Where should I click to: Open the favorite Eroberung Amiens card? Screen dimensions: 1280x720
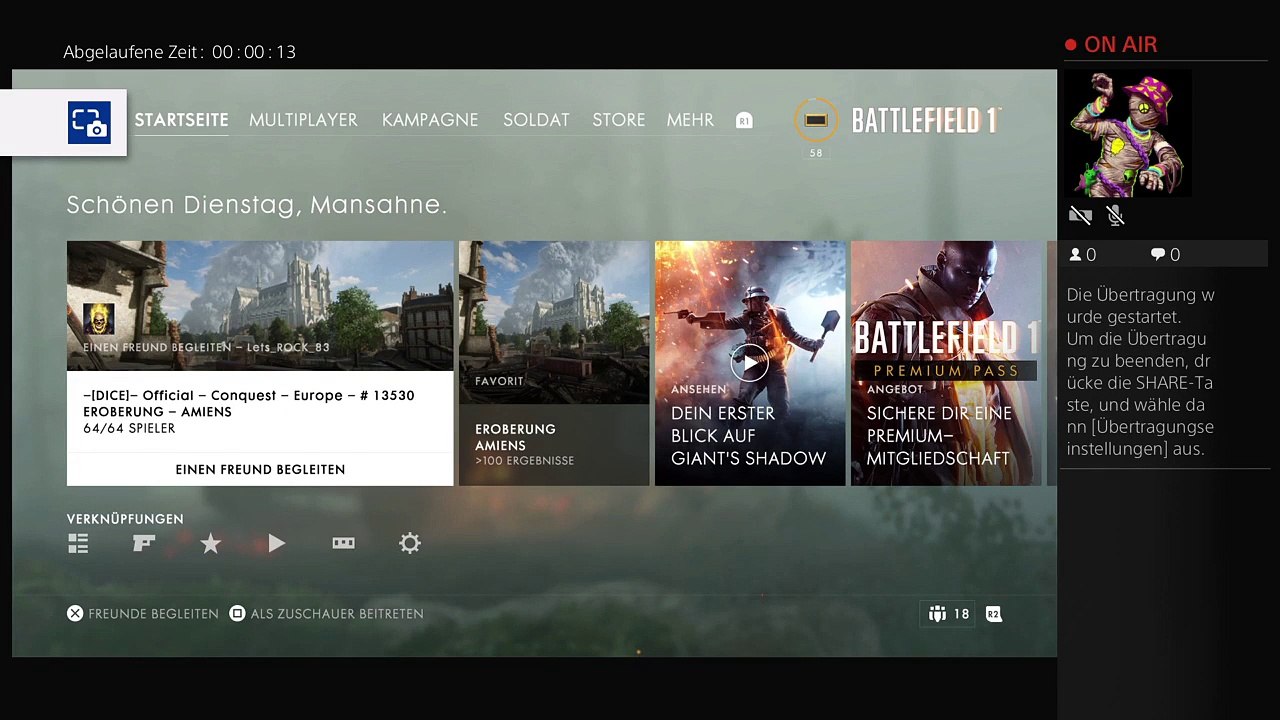click(x=554, y=363)
